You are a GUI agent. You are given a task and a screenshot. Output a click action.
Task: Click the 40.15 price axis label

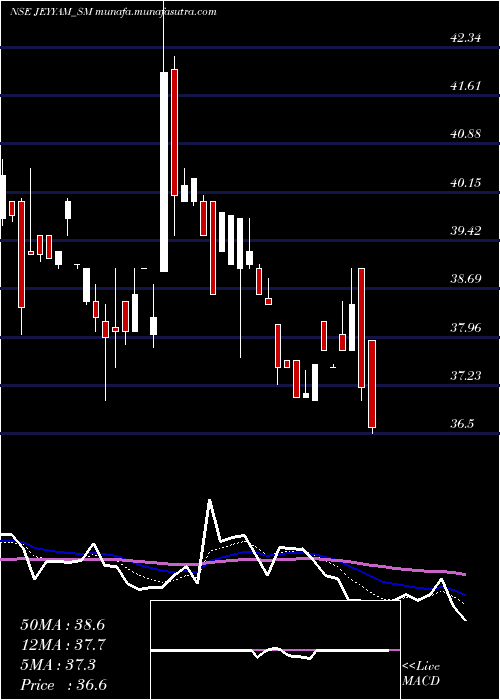(x=466, y=183)
